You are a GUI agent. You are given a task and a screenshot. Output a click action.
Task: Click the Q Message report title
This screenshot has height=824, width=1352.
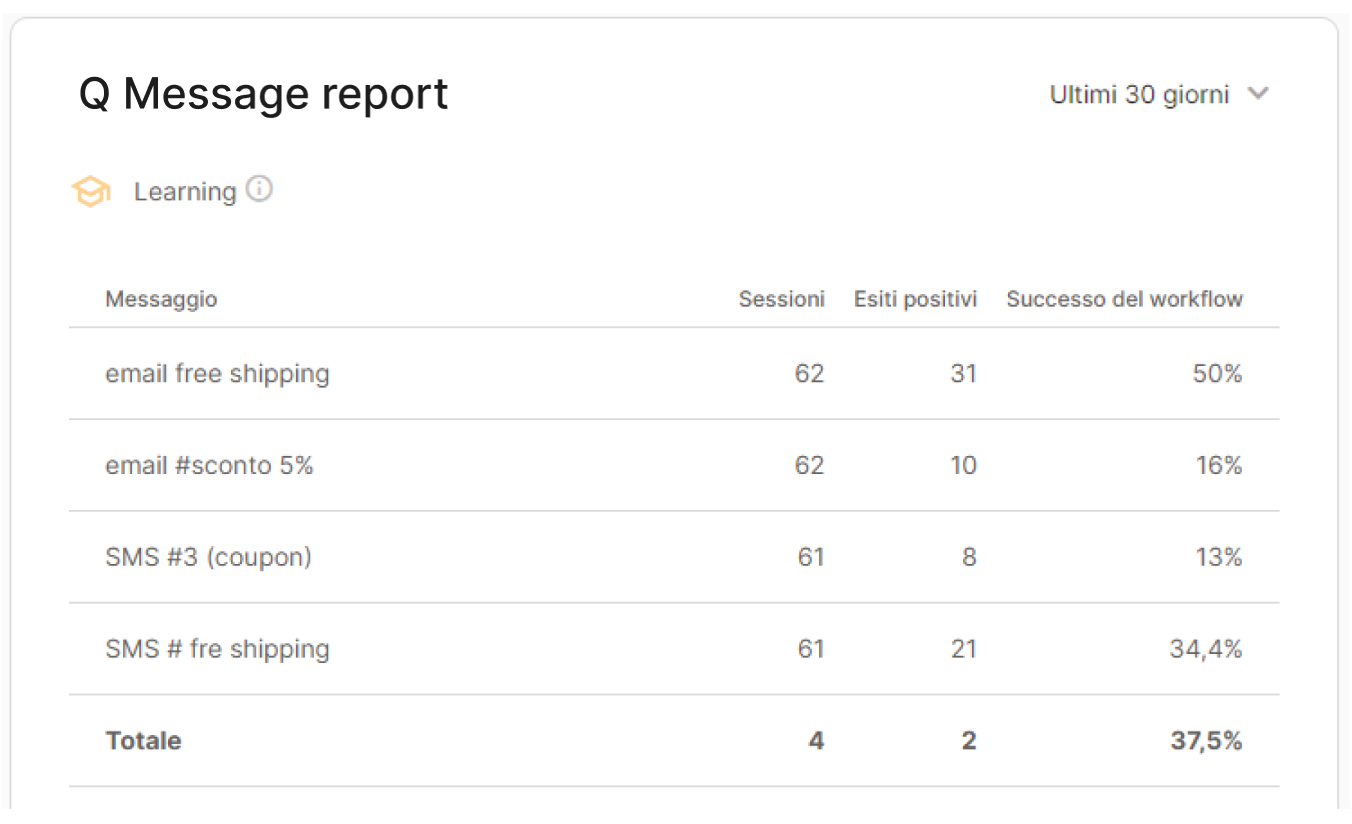pyautogui.click(x=263, y=94)
